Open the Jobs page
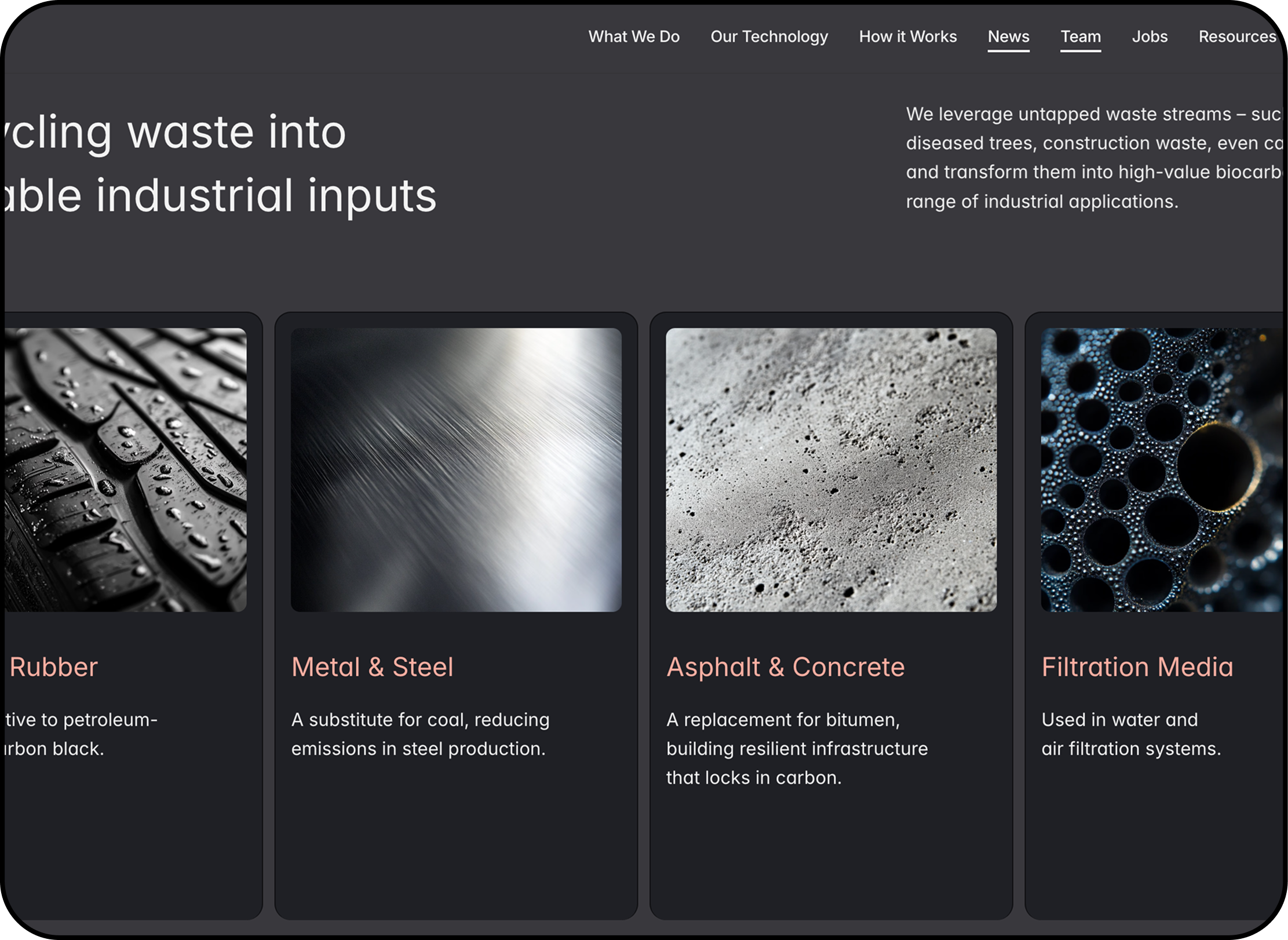 1150,37
